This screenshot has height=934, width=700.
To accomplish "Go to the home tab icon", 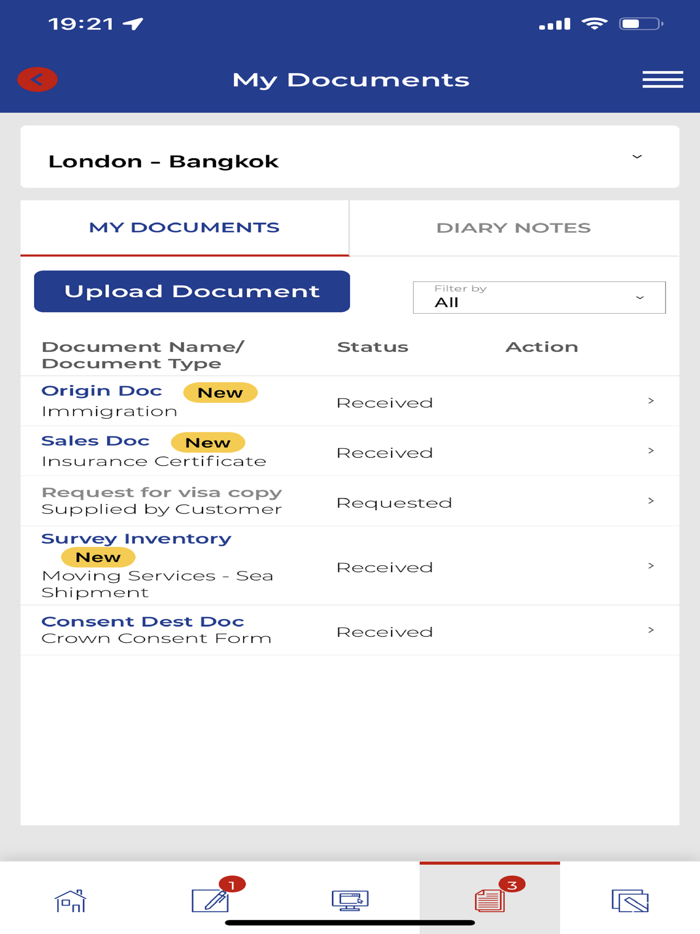I will 70,900.
